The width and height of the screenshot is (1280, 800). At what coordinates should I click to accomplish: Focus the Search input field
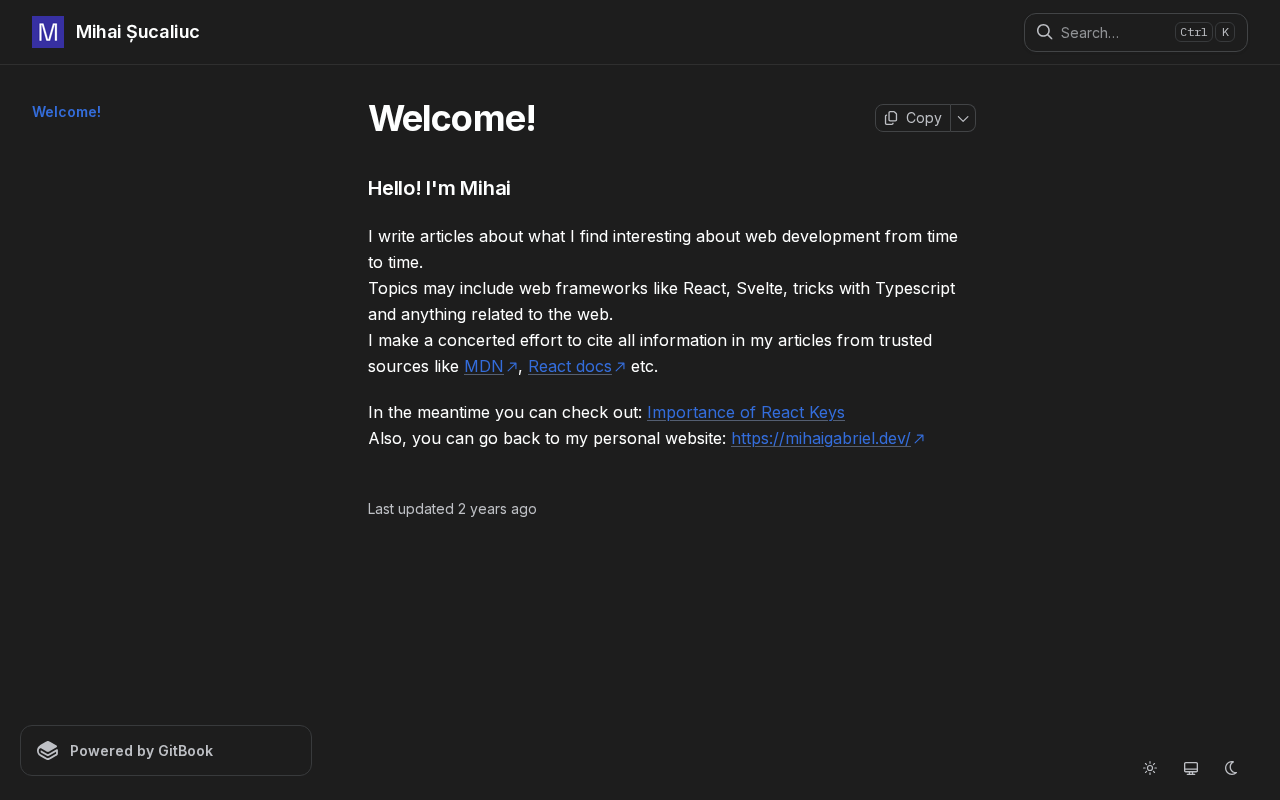coord(1110,32)
